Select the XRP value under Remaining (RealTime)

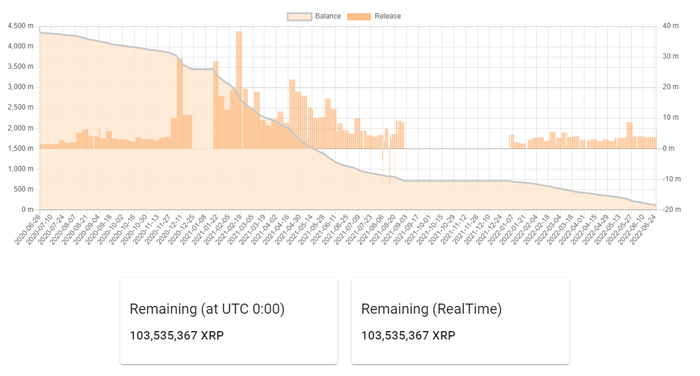(408, 335)
